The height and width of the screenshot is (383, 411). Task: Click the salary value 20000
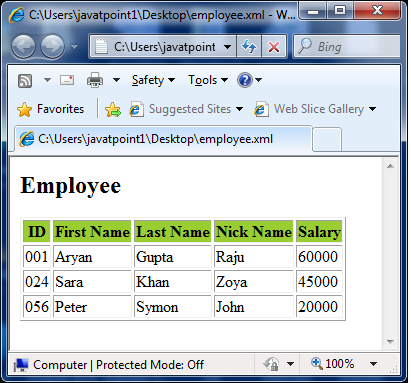pyautogui.click(x=318, y=307)
